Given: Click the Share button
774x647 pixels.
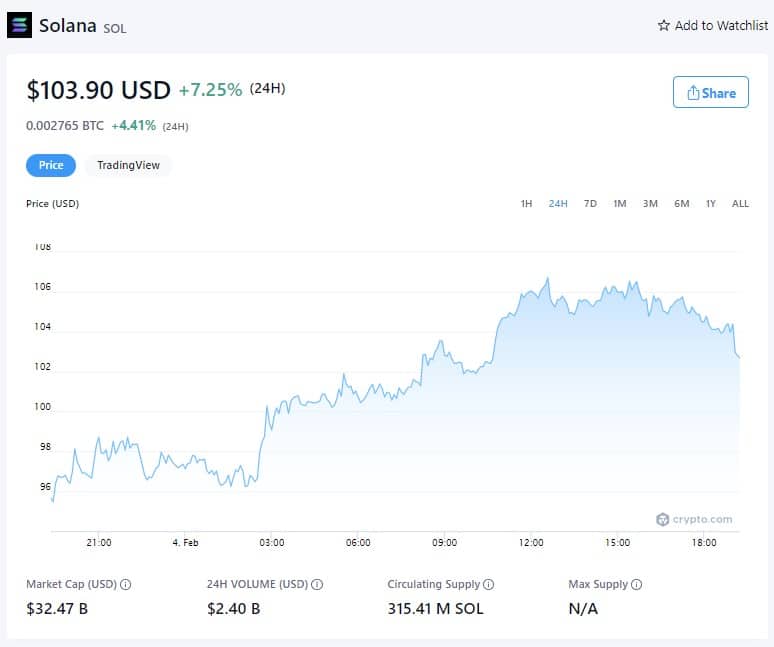Looking at the screenshot, I should coord(710,92).
